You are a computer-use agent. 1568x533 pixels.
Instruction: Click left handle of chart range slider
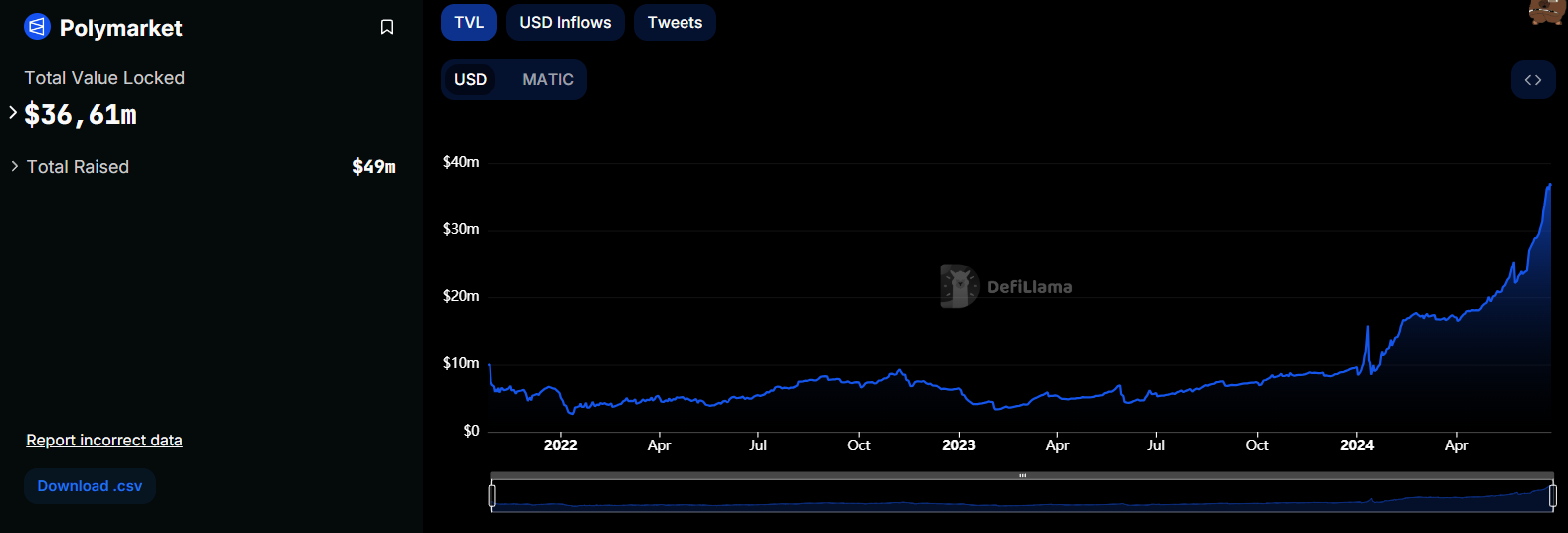coord(491,495)
